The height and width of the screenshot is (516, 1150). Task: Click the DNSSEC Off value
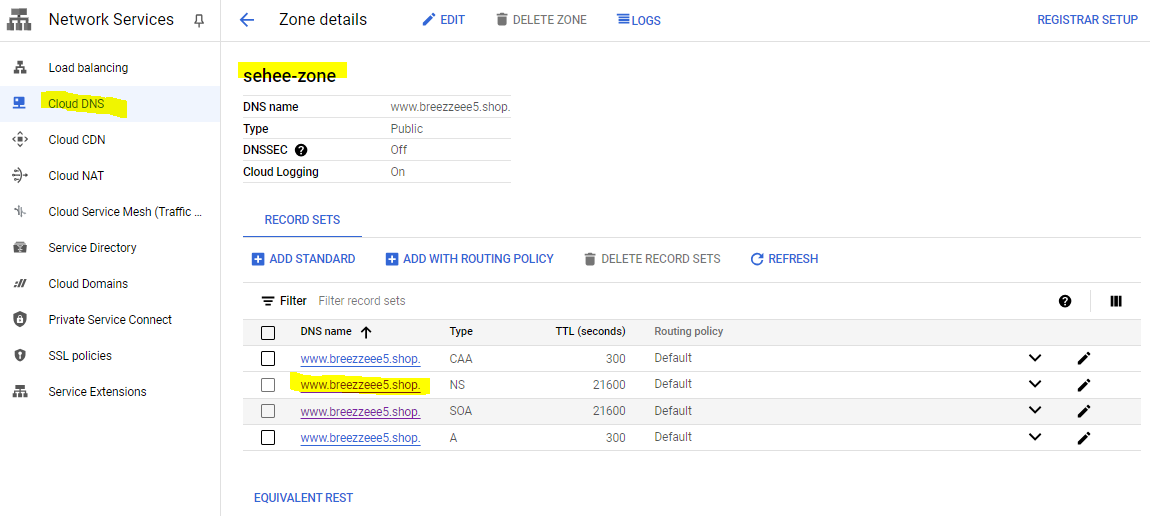coord(399,150)
